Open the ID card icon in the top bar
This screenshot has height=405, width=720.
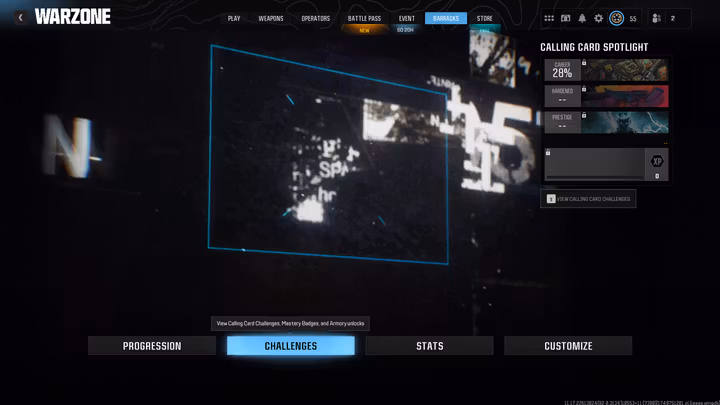pos(565,18)
